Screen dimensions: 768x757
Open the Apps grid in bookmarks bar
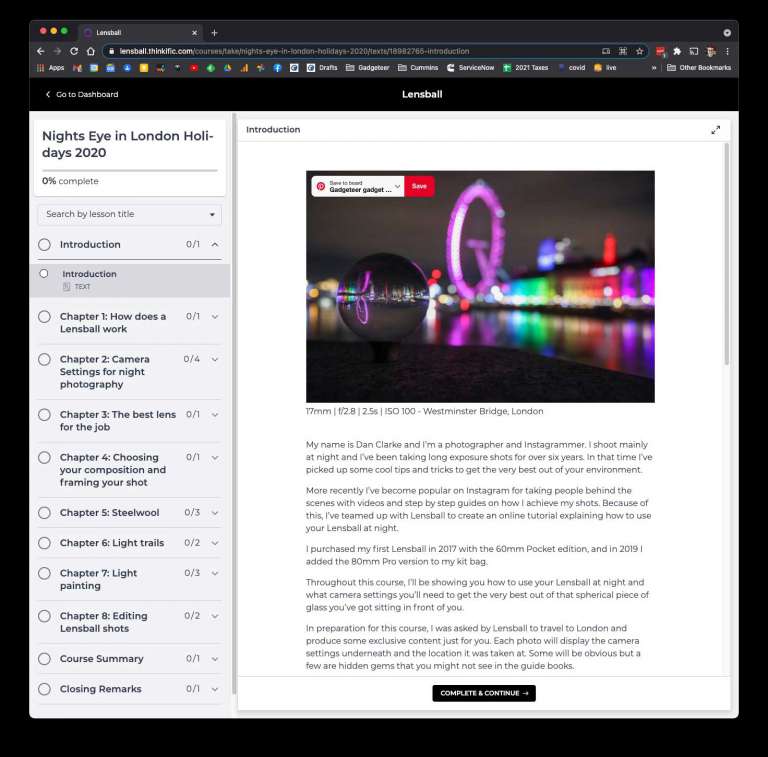50,68
